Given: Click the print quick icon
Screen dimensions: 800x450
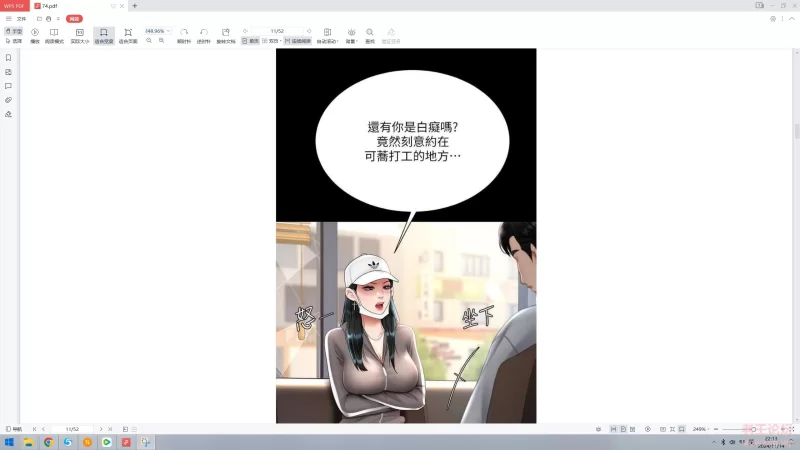Looking at the screenshot, I should [48, 19].
